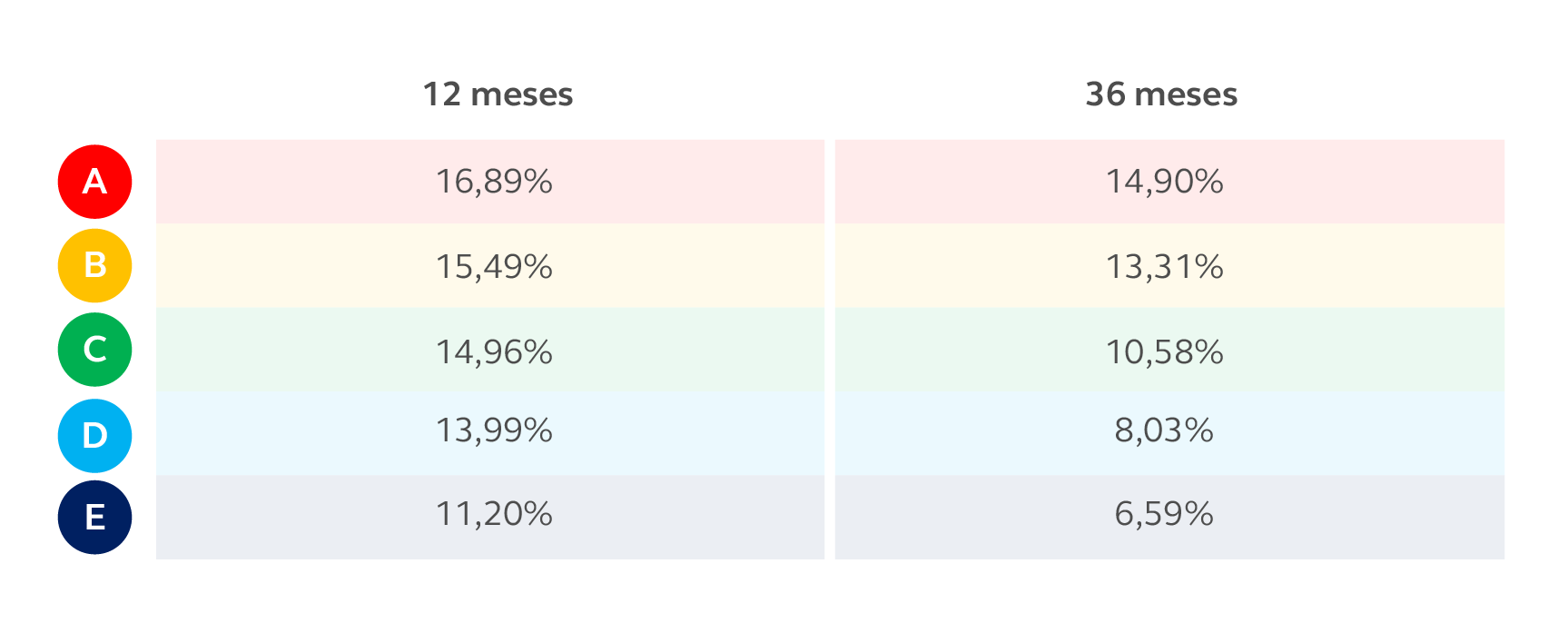Select the 36 meses column header
This screenshot has width=1568, height=623.
click(1161, 94)
